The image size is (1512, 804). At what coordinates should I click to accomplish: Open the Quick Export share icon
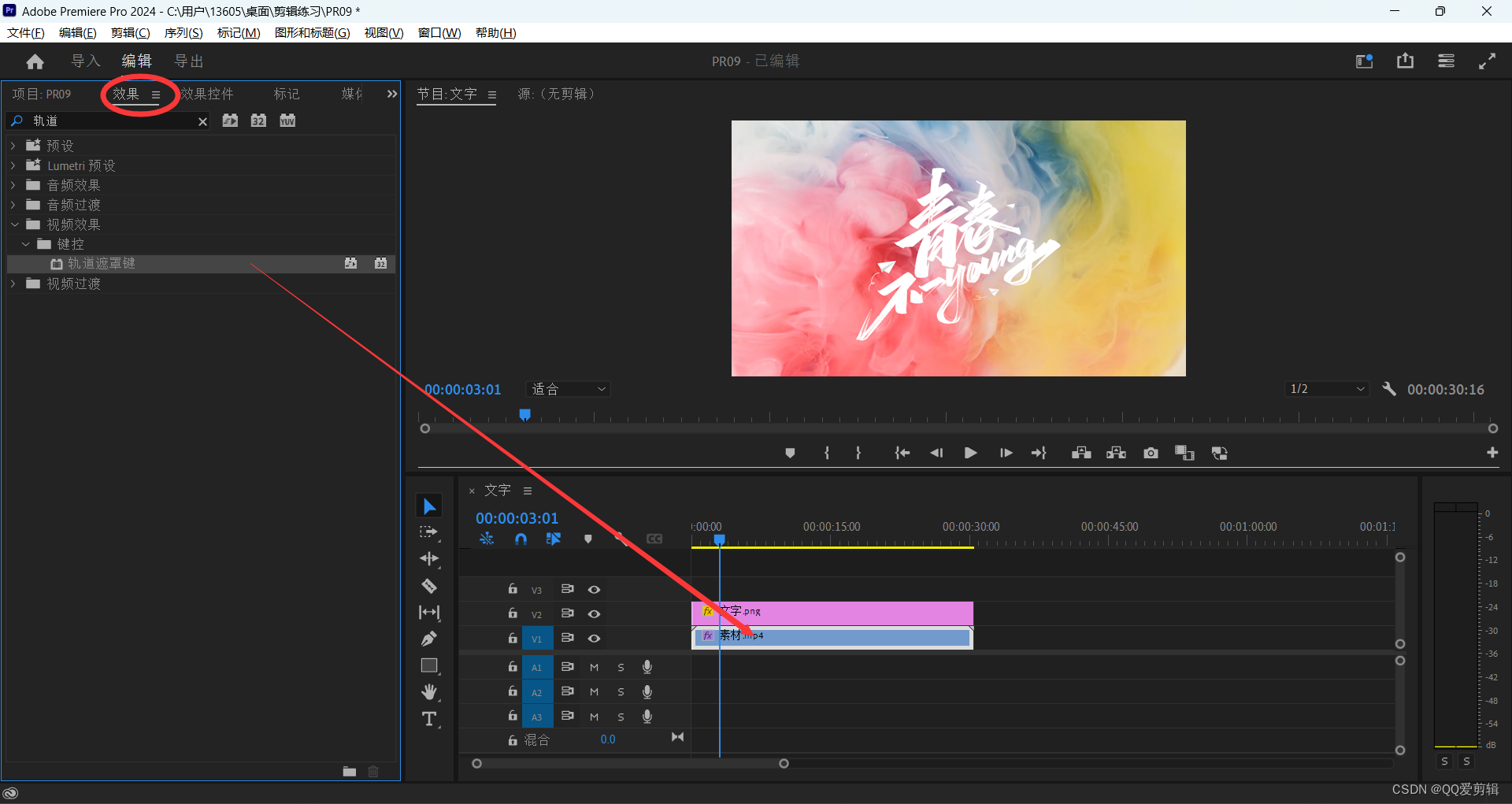[1405, 61]
